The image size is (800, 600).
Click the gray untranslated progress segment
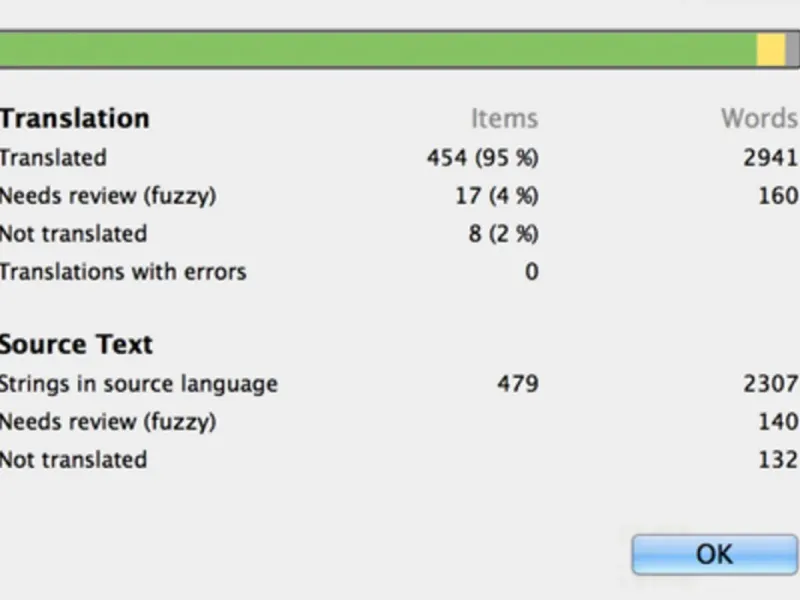pyautogui.click(x=792, y=50)
